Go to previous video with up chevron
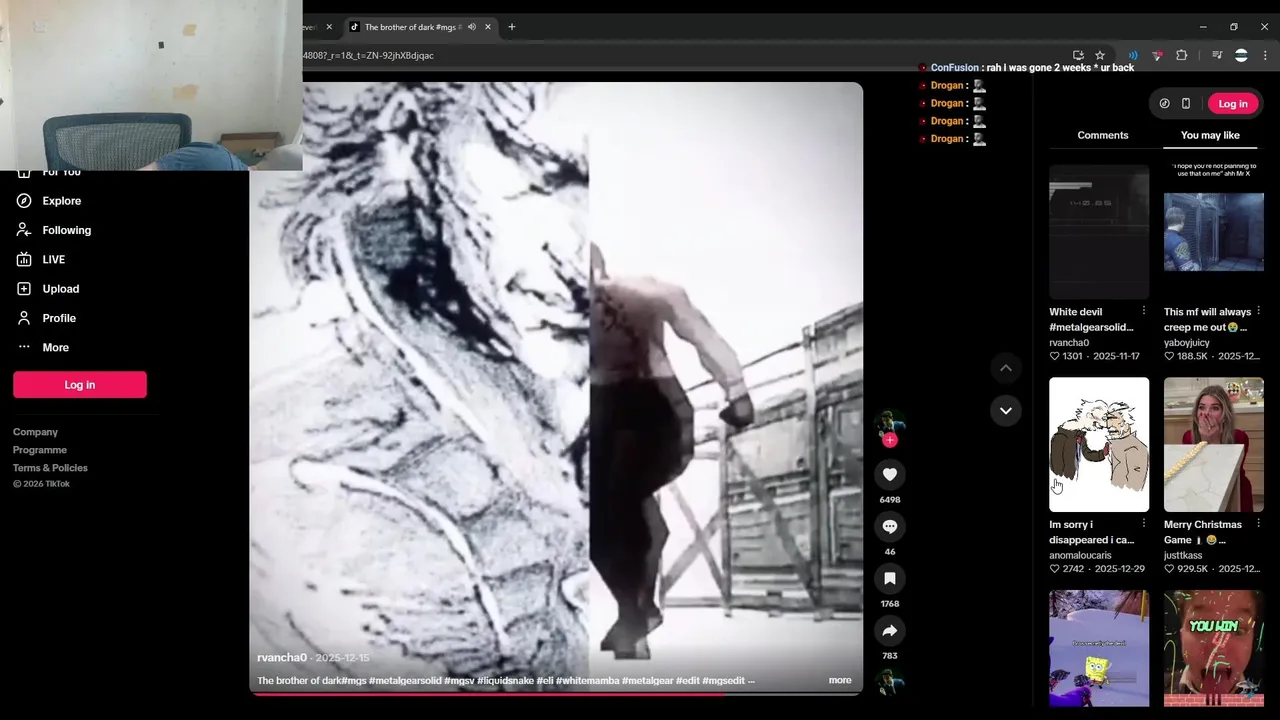Screen dimensions: 1280x720 (x=1006, y=368)
